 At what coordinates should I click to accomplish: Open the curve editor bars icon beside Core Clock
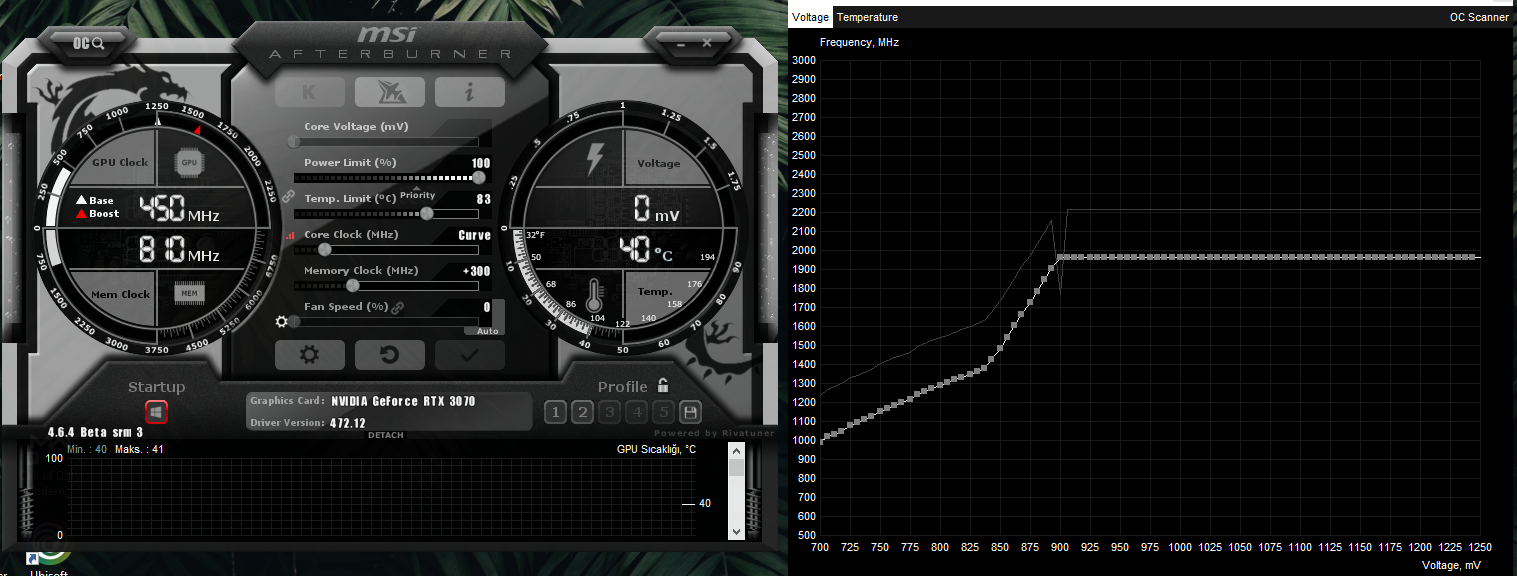291,236
